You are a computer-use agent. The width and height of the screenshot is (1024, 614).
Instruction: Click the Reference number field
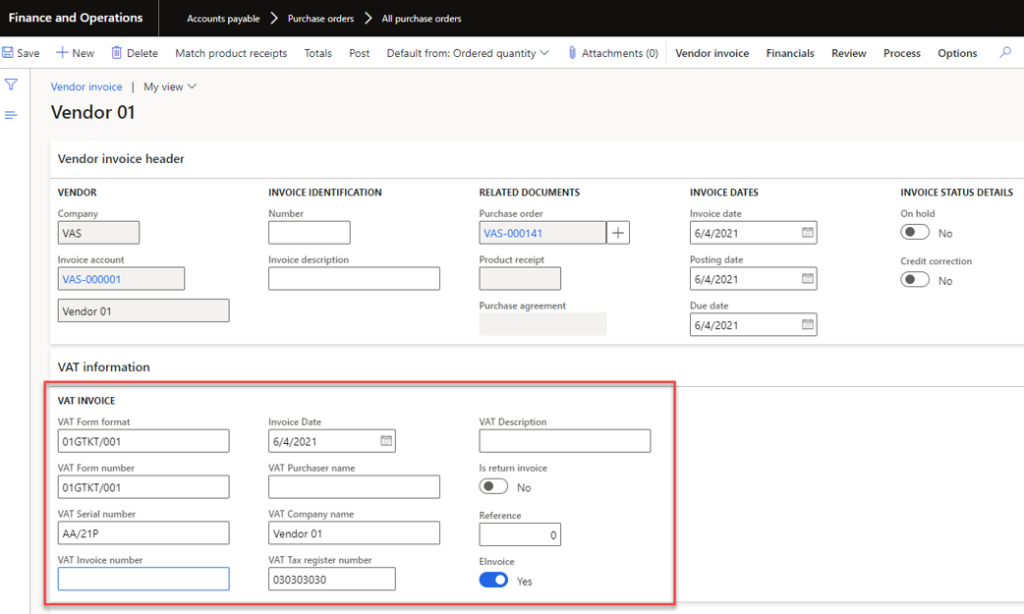pos(520,534)
